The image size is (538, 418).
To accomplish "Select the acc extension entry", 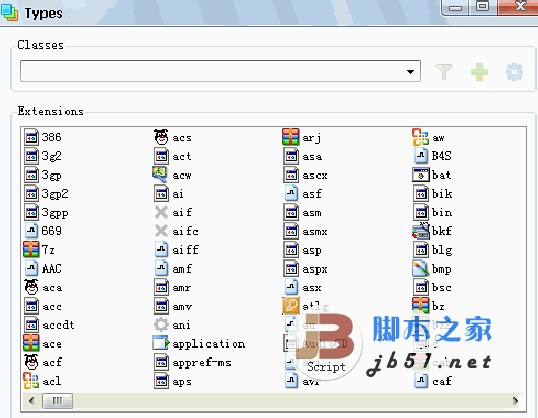I will pos(43,306).
